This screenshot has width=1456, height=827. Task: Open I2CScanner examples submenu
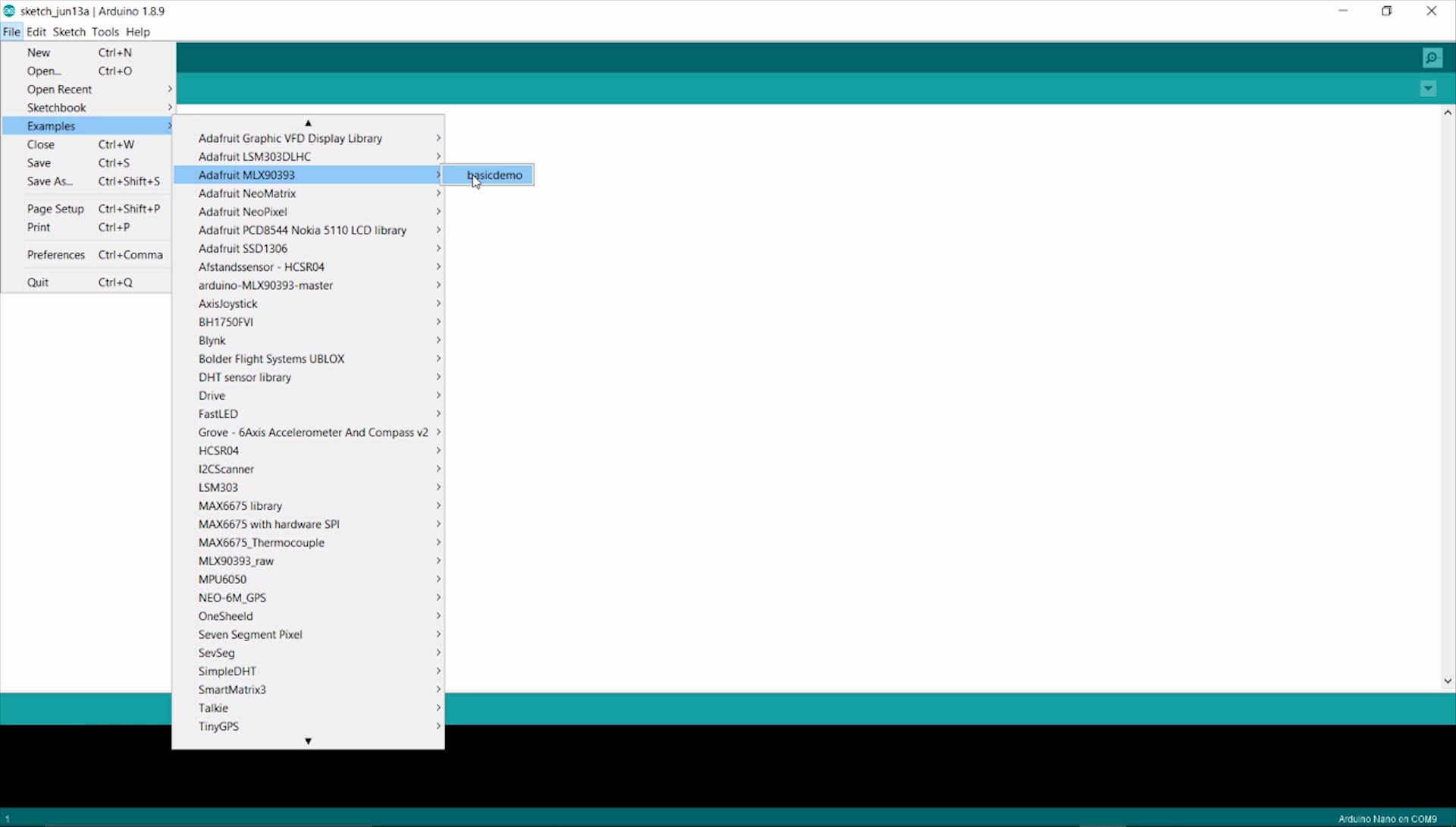309,469
